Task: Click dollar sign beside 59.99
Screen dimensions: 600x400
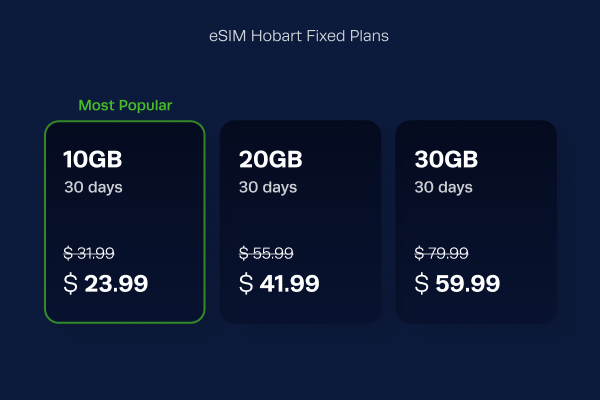Action: [x=422, y=284]
